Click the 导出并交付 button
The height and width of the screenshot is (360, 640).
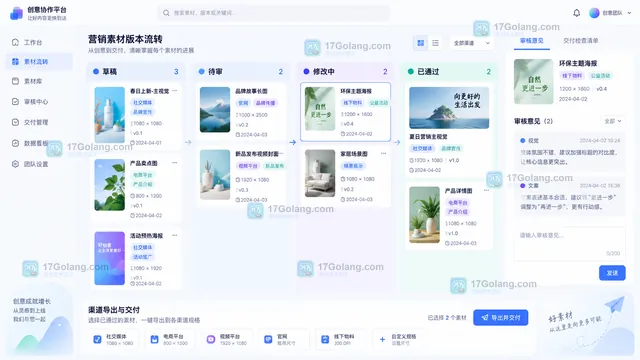point(501,318)
